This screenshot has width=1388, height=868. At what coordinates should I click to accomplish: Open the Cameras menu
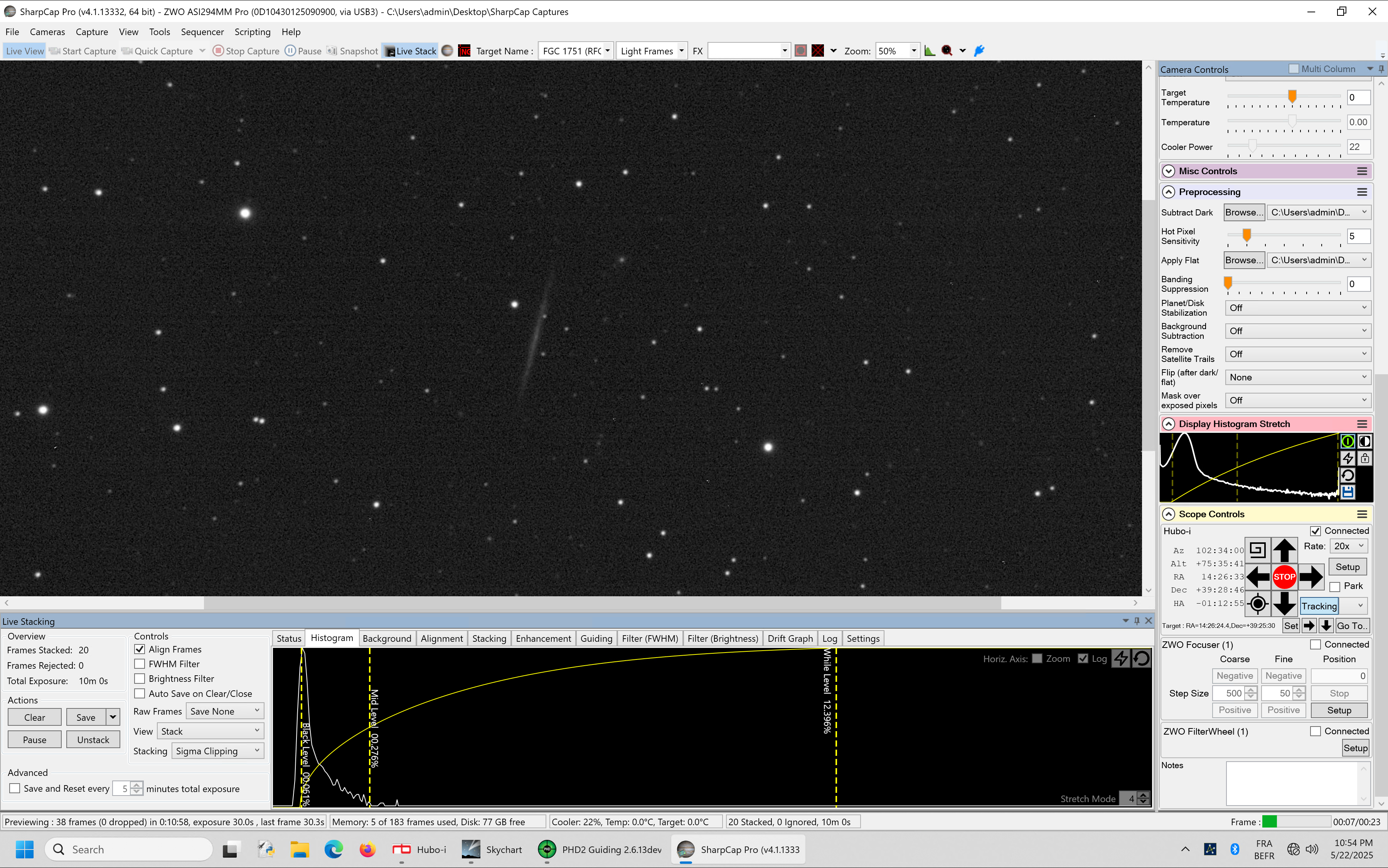pyautogui.click(x=47, y=32)
